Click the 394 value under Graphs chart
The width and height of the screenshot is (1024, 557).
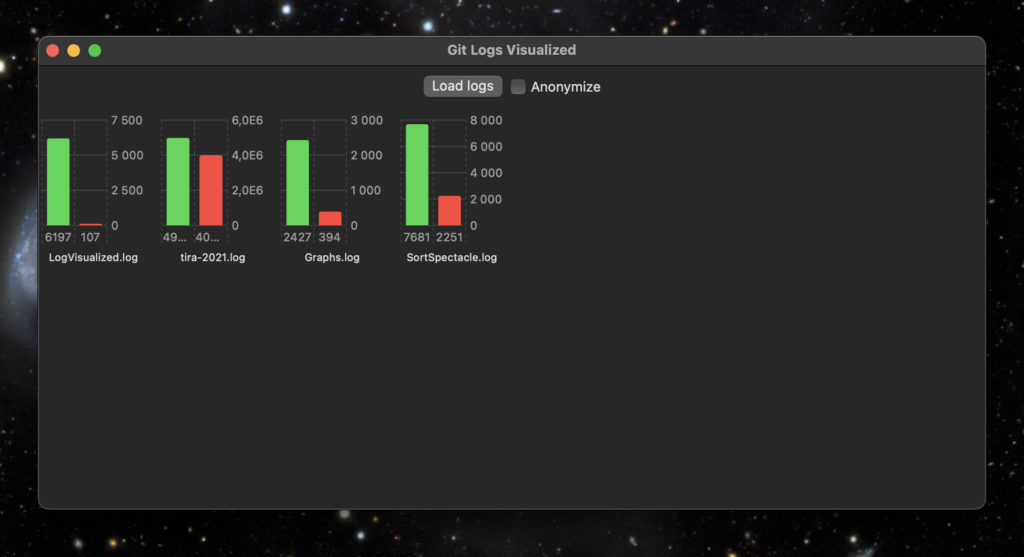[x=330, y=238]
